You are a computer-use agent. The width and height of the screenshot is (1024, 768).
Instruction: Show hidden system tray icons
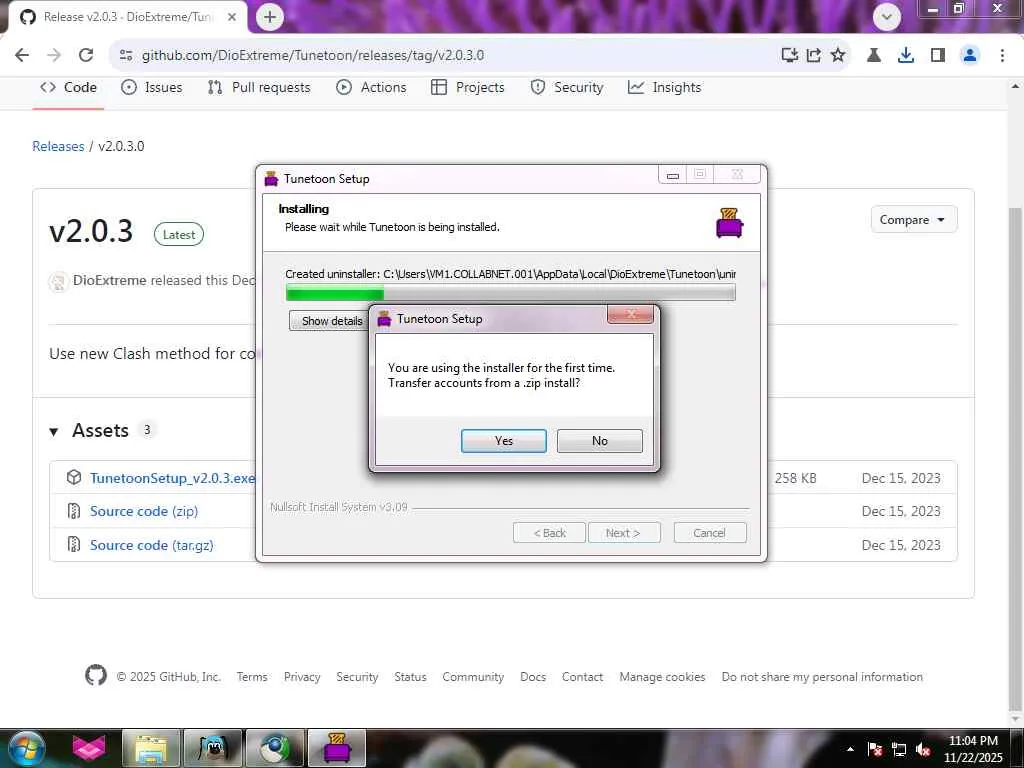[850, 749]
